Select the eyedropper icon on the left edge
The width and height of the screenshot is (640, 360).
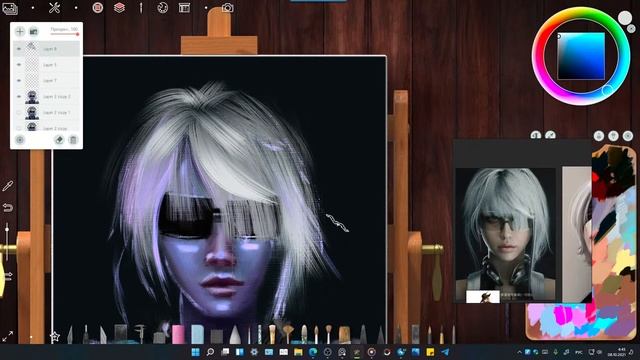[x=8, y=186]
